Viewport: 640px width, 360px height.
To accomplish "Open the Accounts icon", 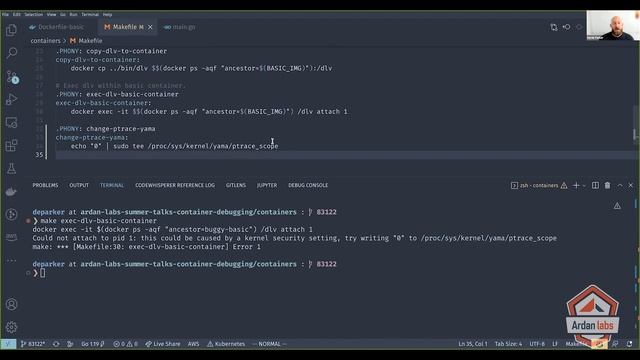I will tap(11, 304).
